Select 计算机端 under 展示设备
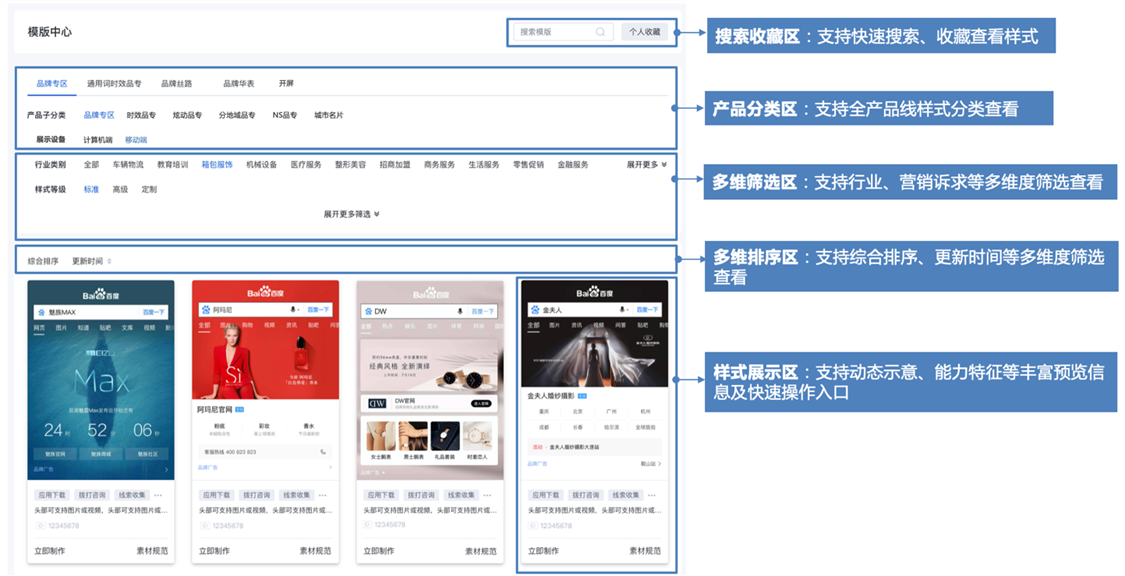 (x=97, y=140)
